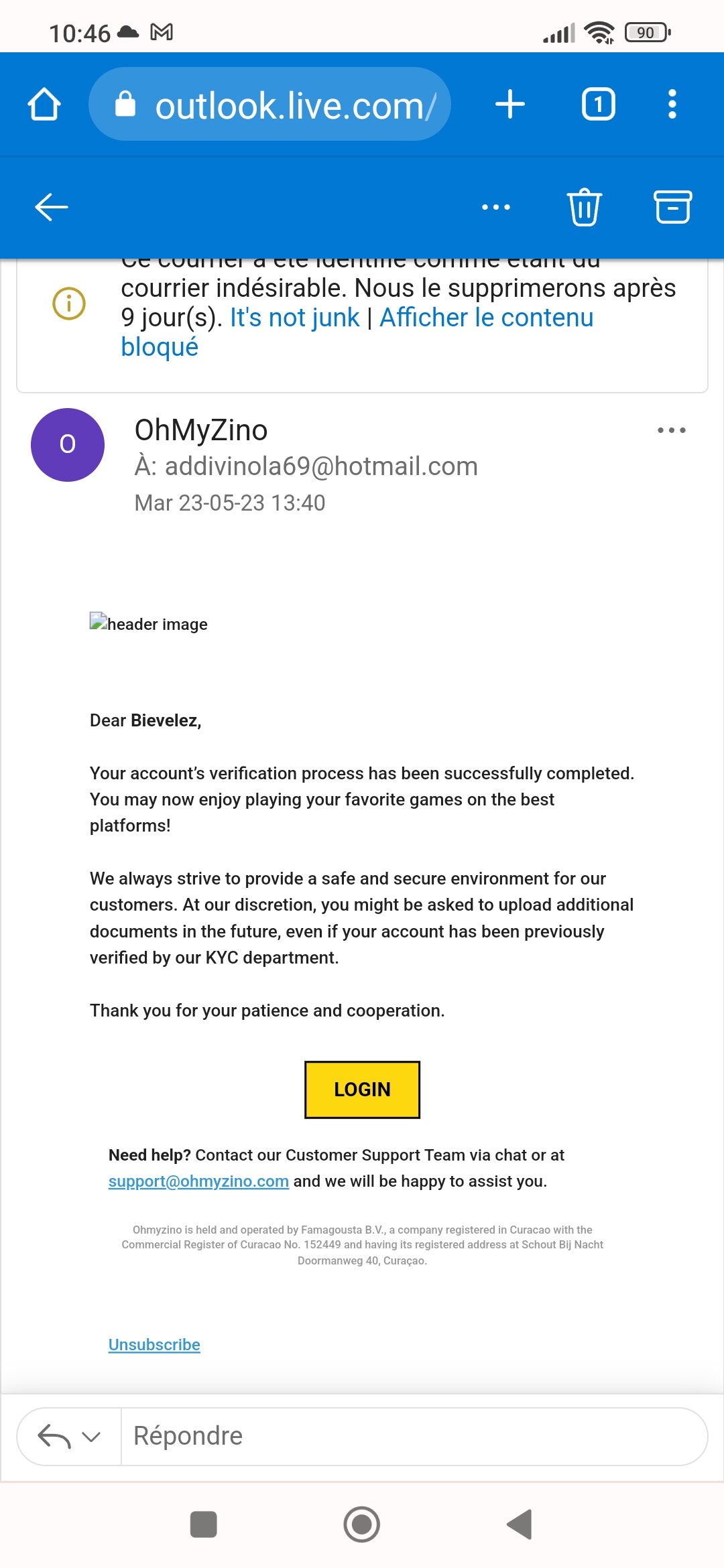Tap the reply arrow icon

[54, 1437]
